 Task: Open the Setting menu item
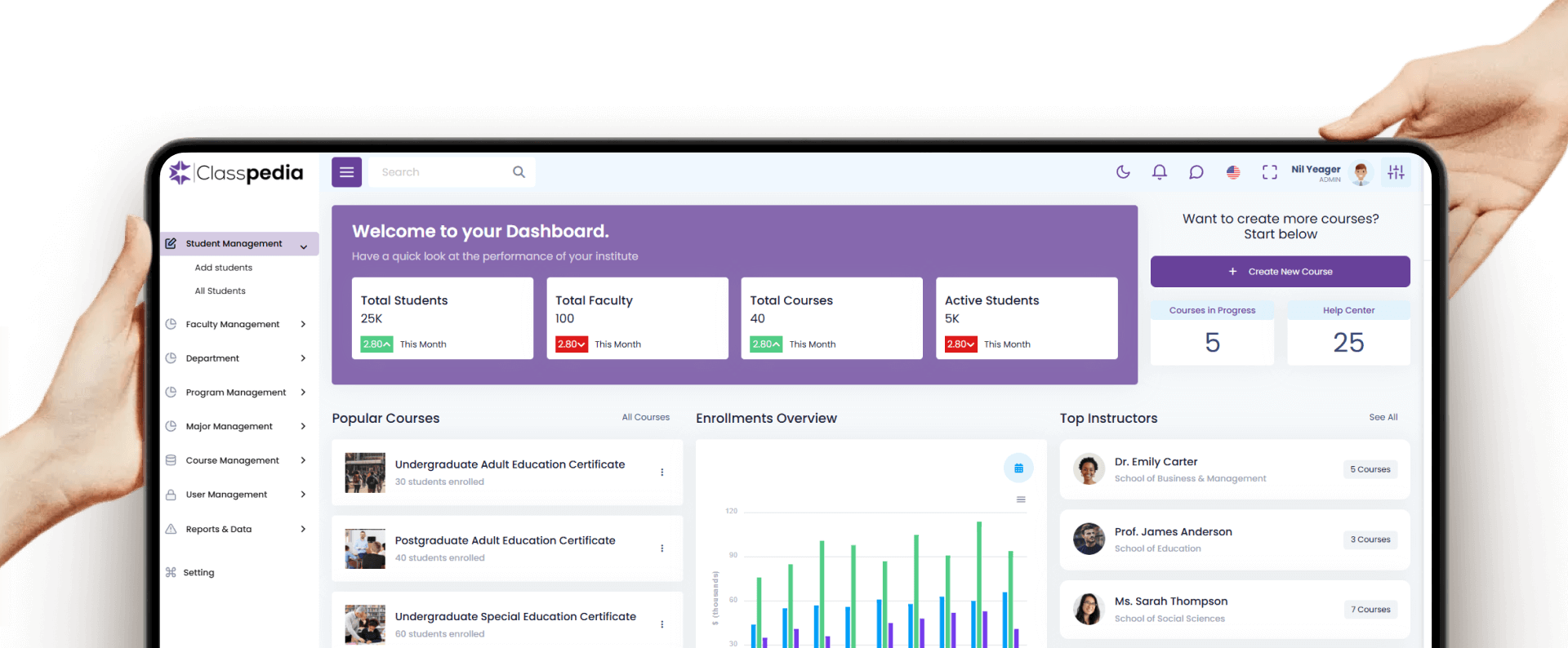tap(198, 573)
